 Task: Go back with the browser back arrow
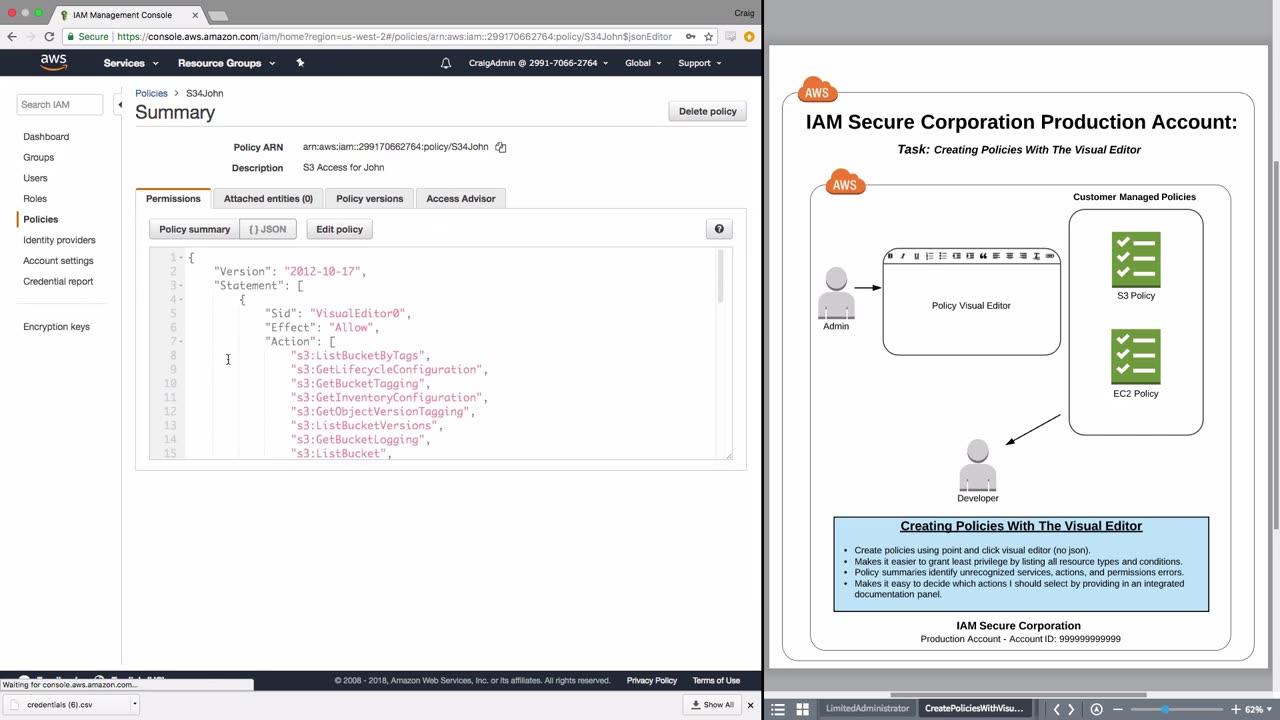coord(12,37)
